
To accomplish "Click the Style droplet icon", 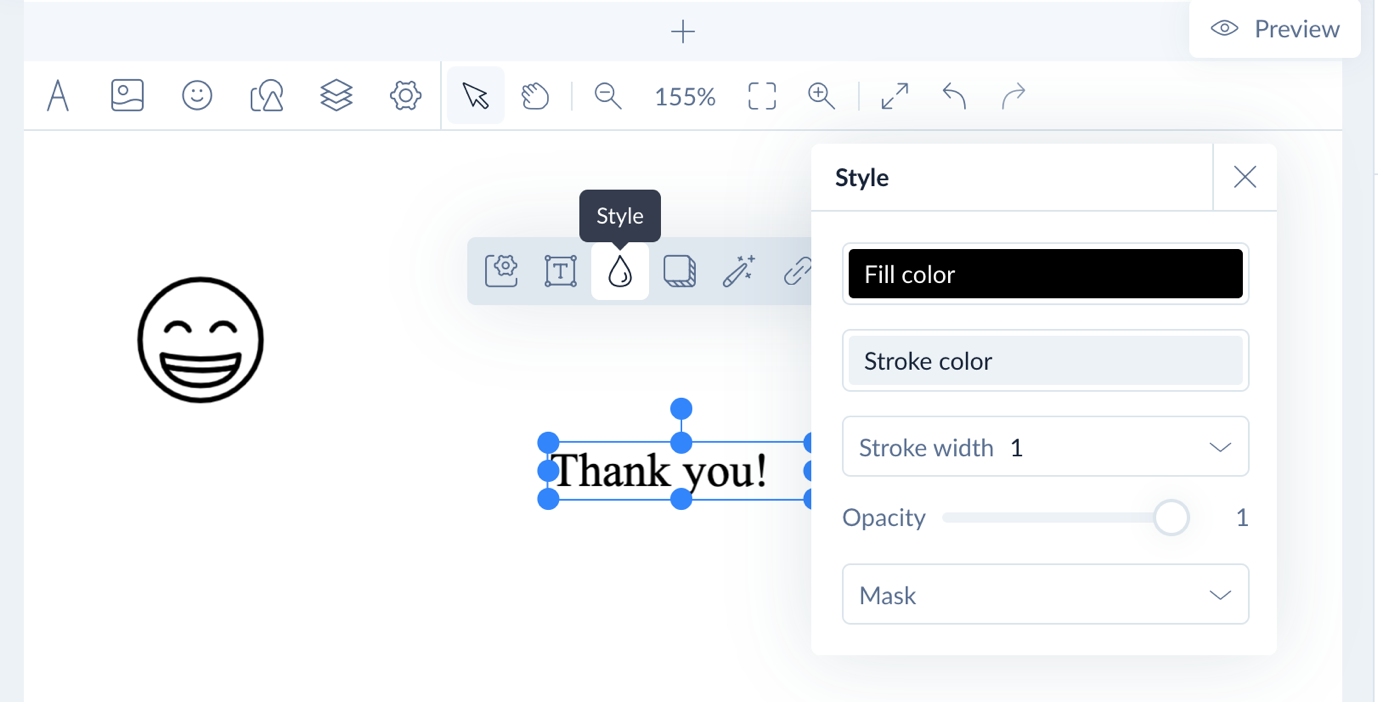I will pyautogui.click(x=620, y=271).
